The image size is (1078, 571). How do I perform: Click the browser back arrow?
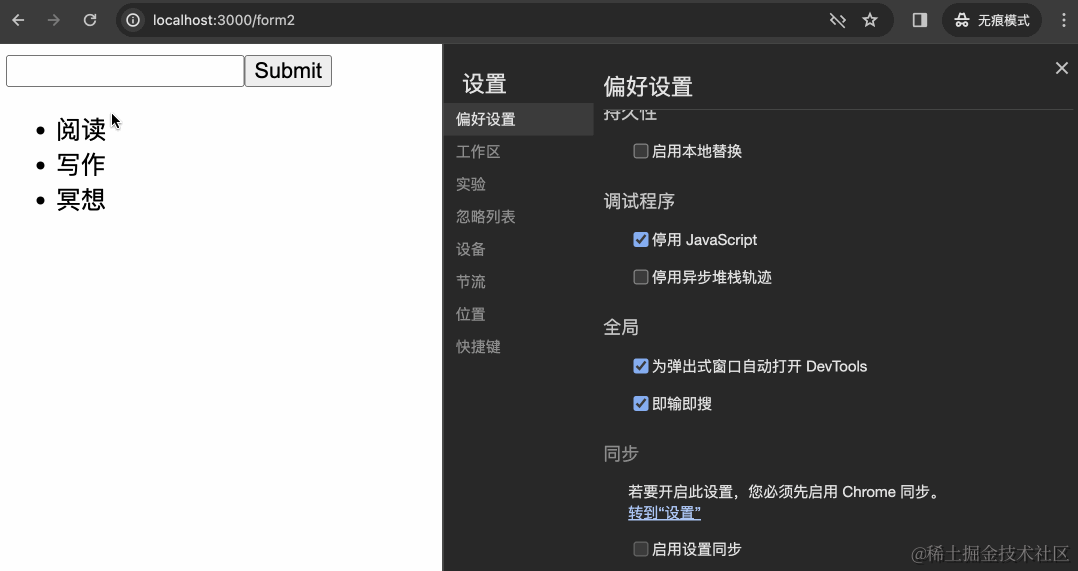(x=18, y=20)
